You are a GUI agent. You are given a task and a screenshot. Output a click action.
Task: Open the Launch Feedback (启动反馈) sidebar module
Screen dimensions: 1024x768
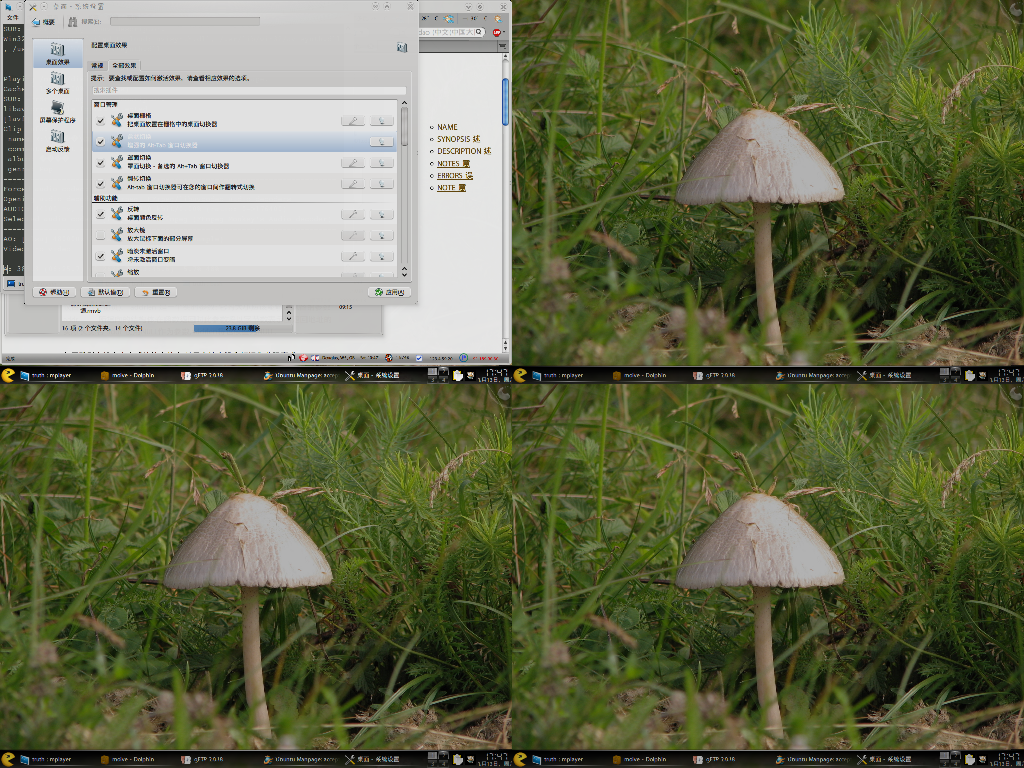(x=58, y=140)
